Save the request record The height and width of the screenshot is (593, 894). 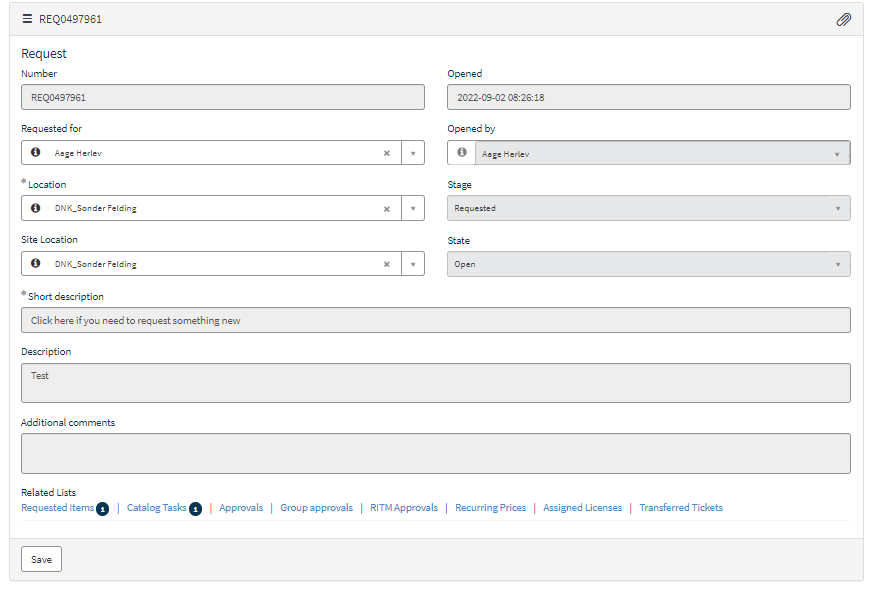coord(40,559)
